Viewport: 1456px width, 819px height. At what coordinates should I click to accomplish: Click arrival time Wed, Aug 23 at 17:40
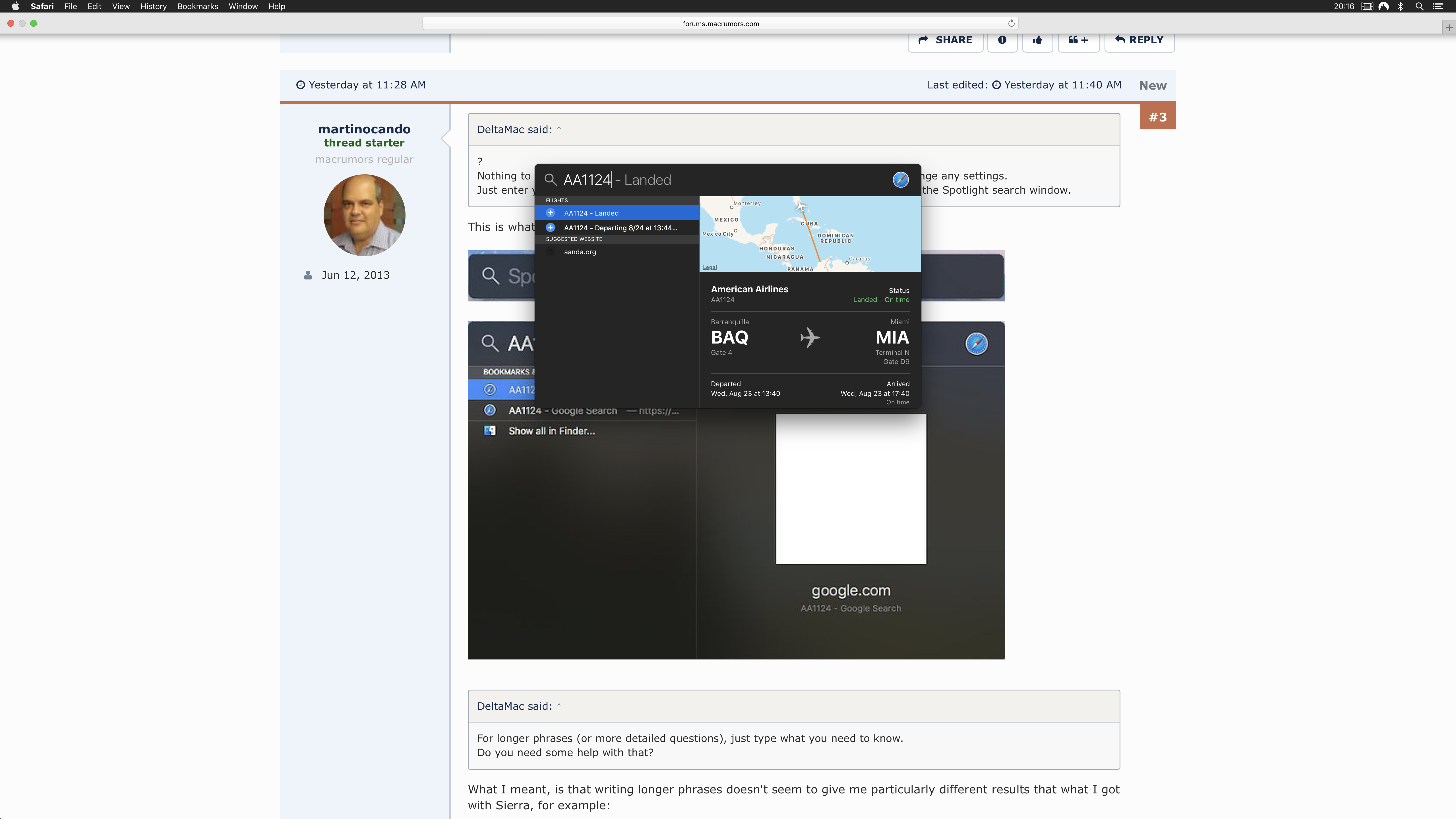tap(875, 394)
